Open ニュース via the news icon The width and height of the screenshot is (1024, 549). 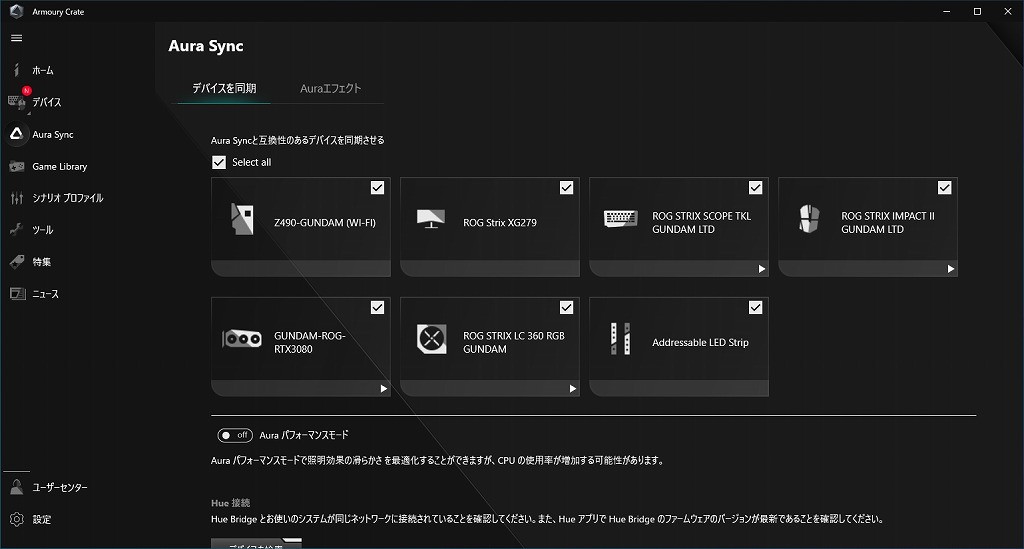point(17,294)
